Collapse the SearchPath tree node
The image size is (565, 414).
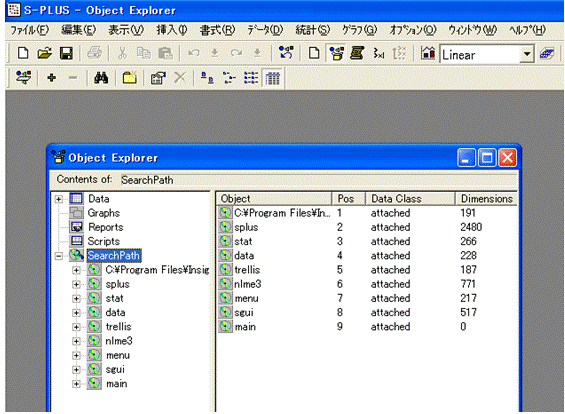(x=58, y=256)
